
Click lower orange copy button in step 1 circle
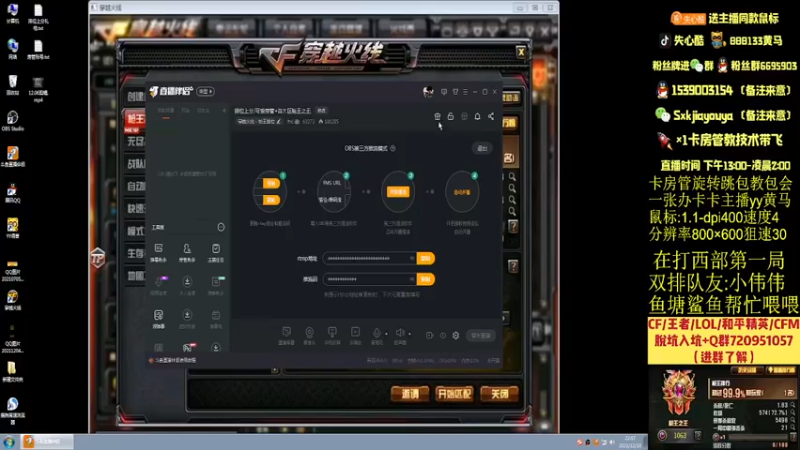point(271,200)
